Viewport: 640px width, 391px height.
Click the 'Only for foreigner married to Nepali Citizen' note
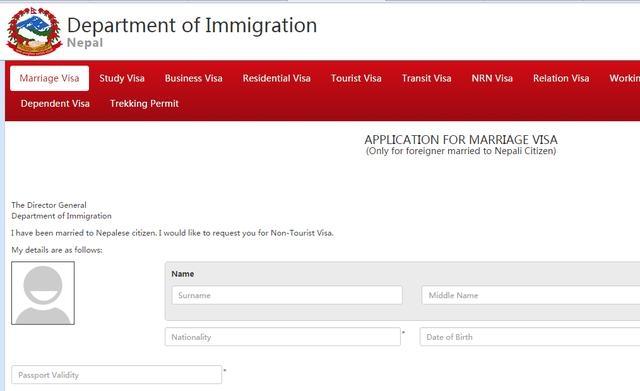click(x=461, y=151)
